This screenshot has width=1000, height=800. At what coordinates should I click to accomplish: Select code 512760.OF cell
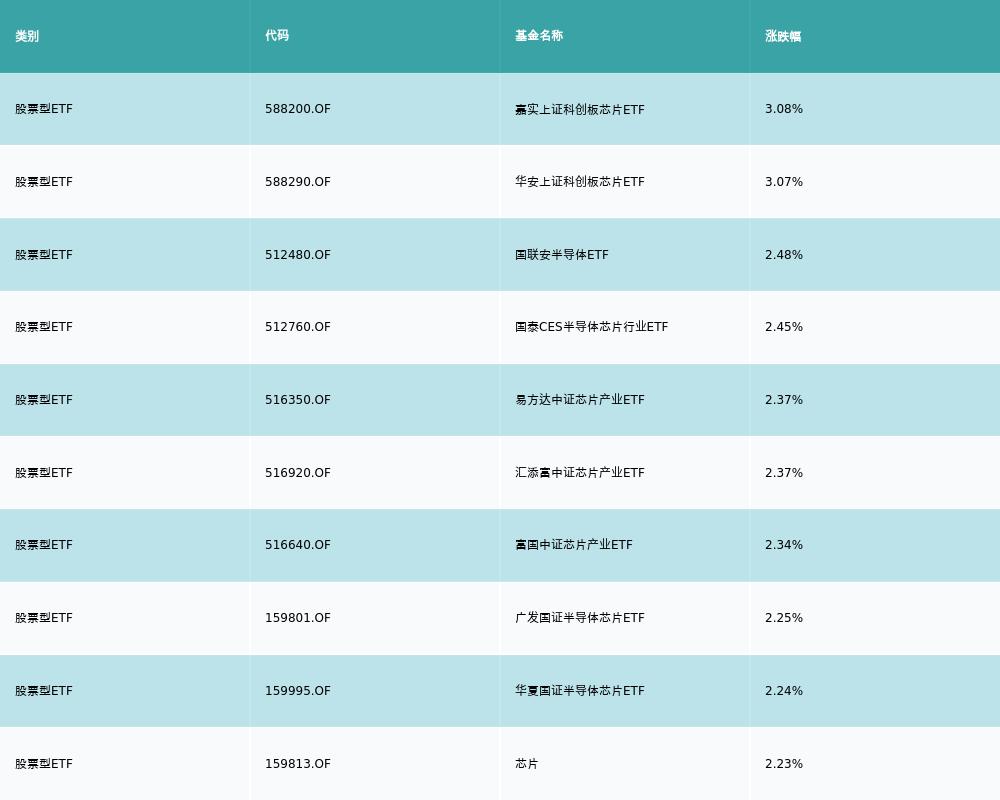point(298,327)
